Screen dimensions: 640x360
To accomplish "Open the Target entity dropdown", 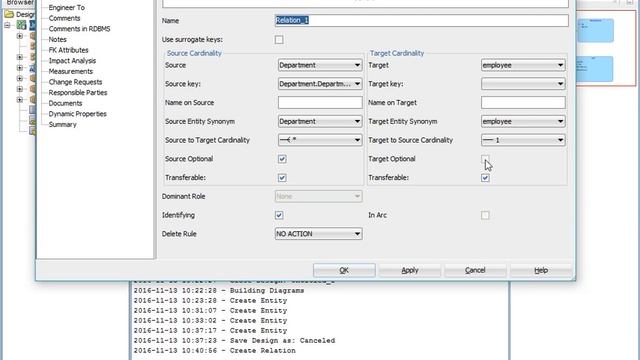I will point(523,65).
